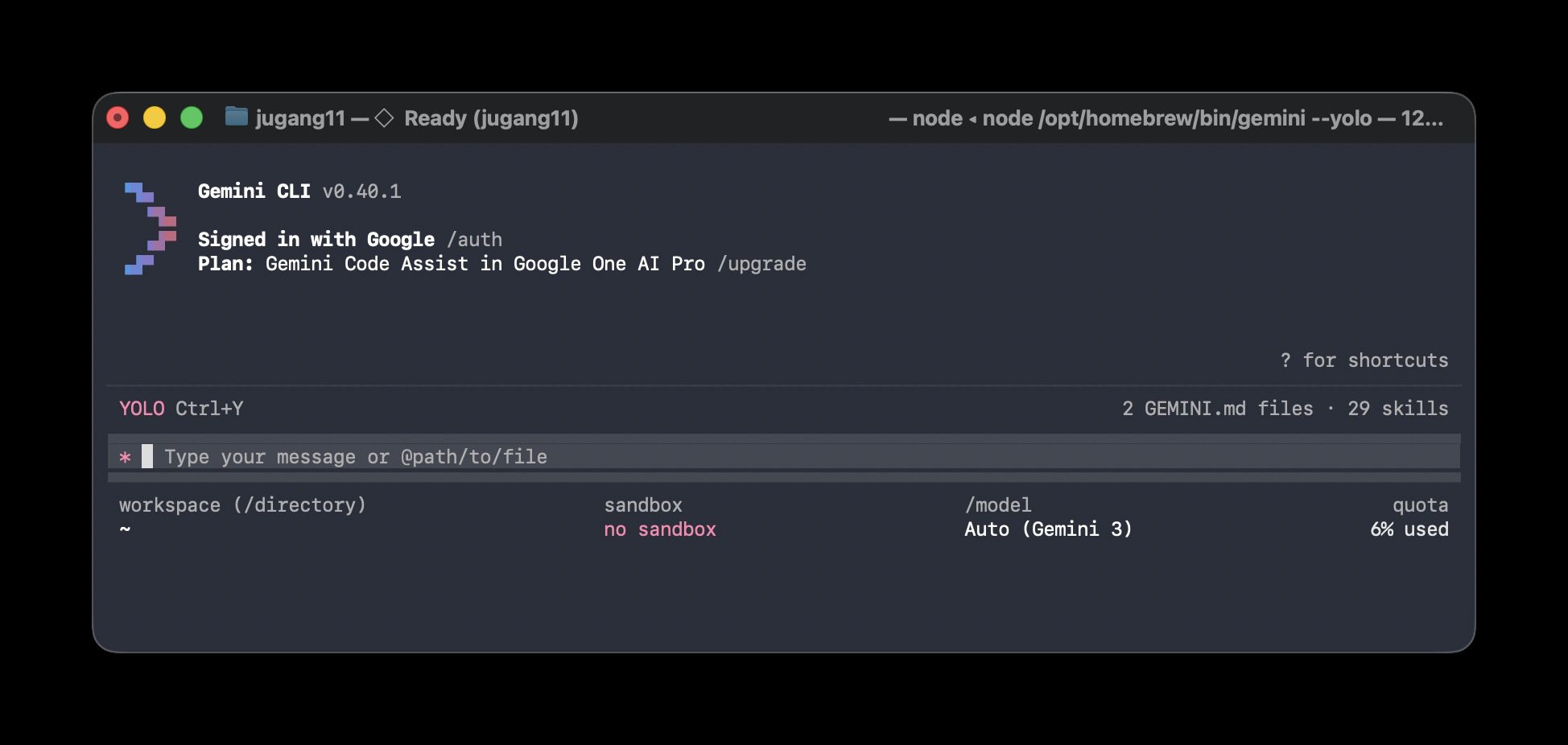This screenshot has width=1568, height=745.
Task: Click the 'Gemini CLI' title text
Action: [x=254, y=191]
